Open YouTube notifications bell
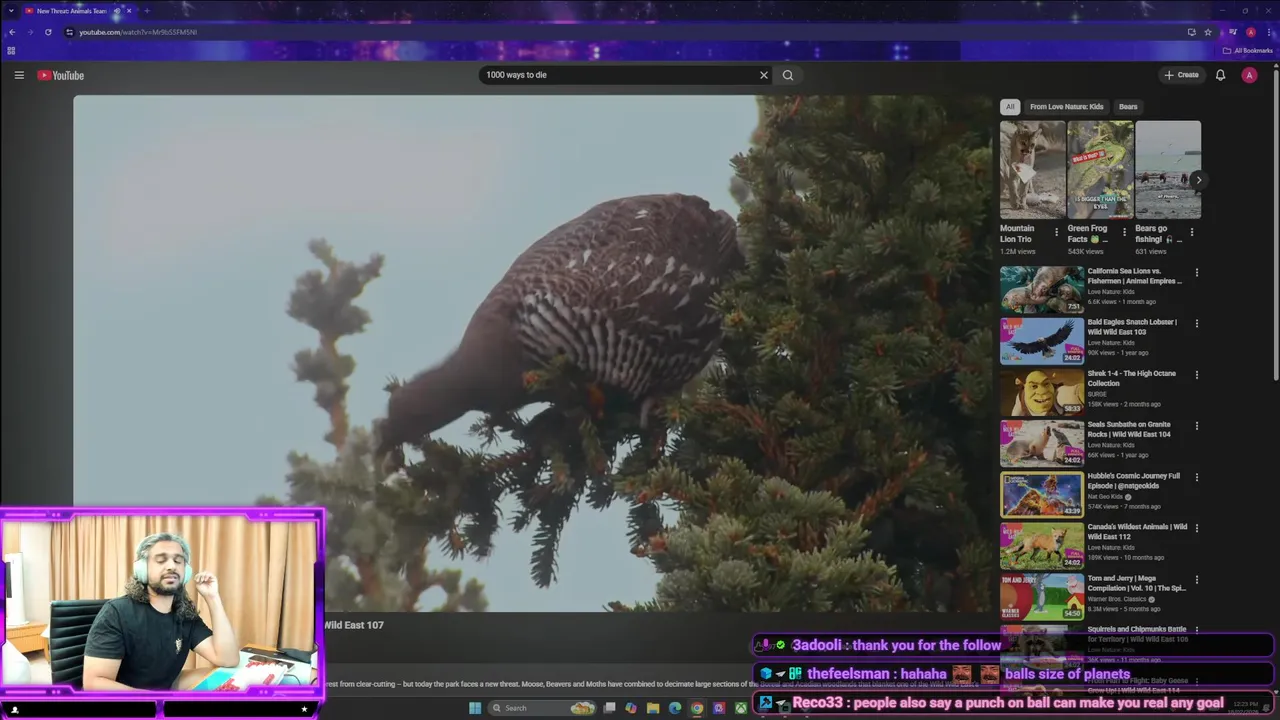1280x720 pixels. 1220,75
